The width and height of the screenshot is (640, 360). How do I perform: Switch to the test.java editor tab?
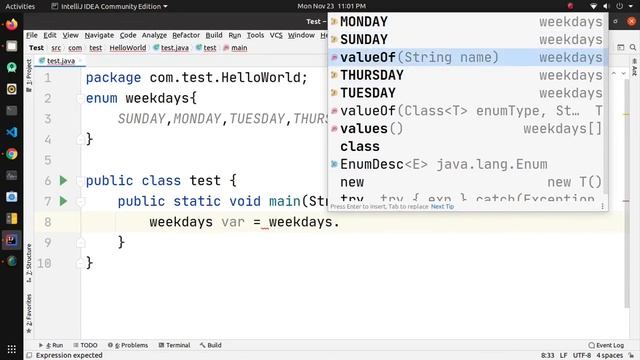coord(60,61)
